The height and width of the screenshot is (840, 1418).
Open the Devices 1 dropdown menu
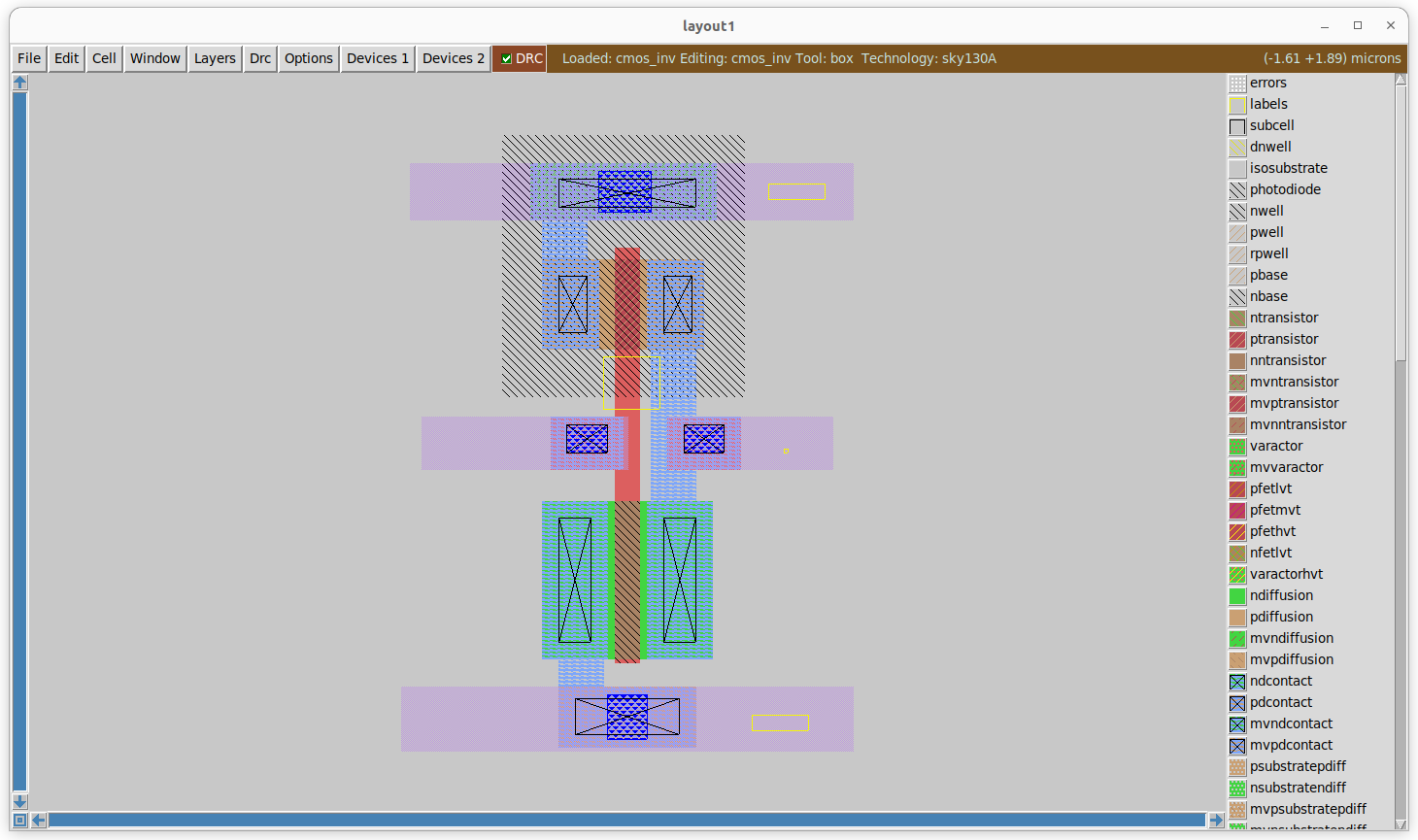pyautogui.click(x=378, y=58)
